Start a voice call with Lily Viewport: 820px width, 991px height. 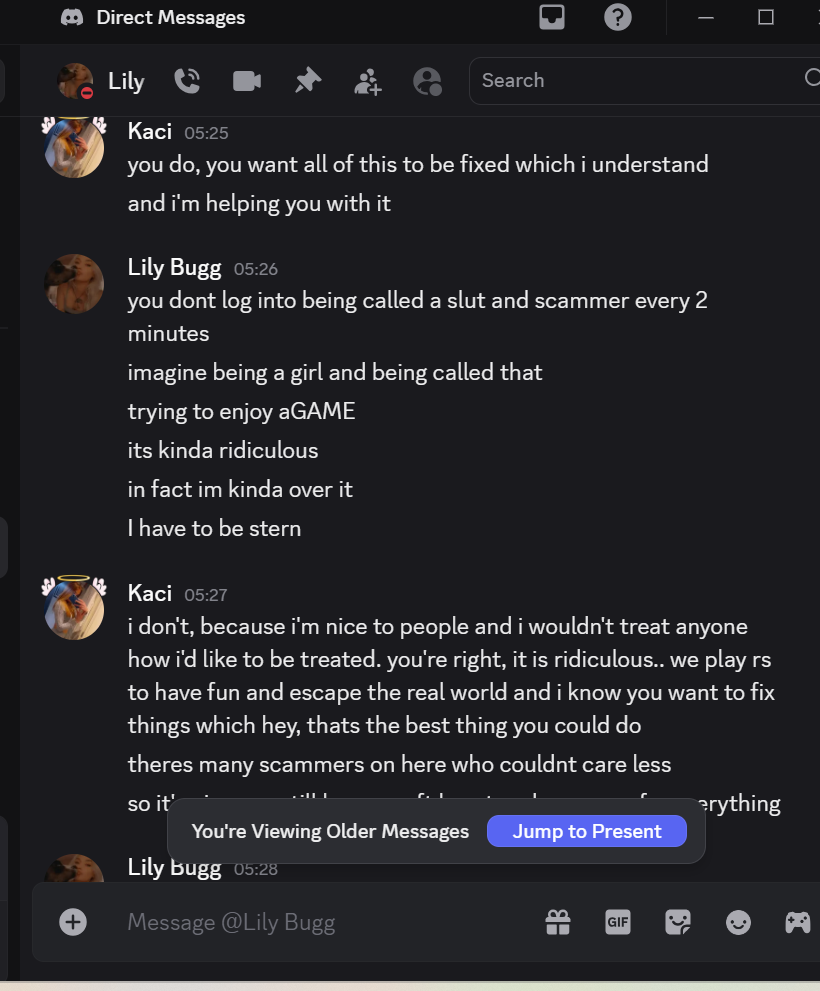tap(187, 81)
